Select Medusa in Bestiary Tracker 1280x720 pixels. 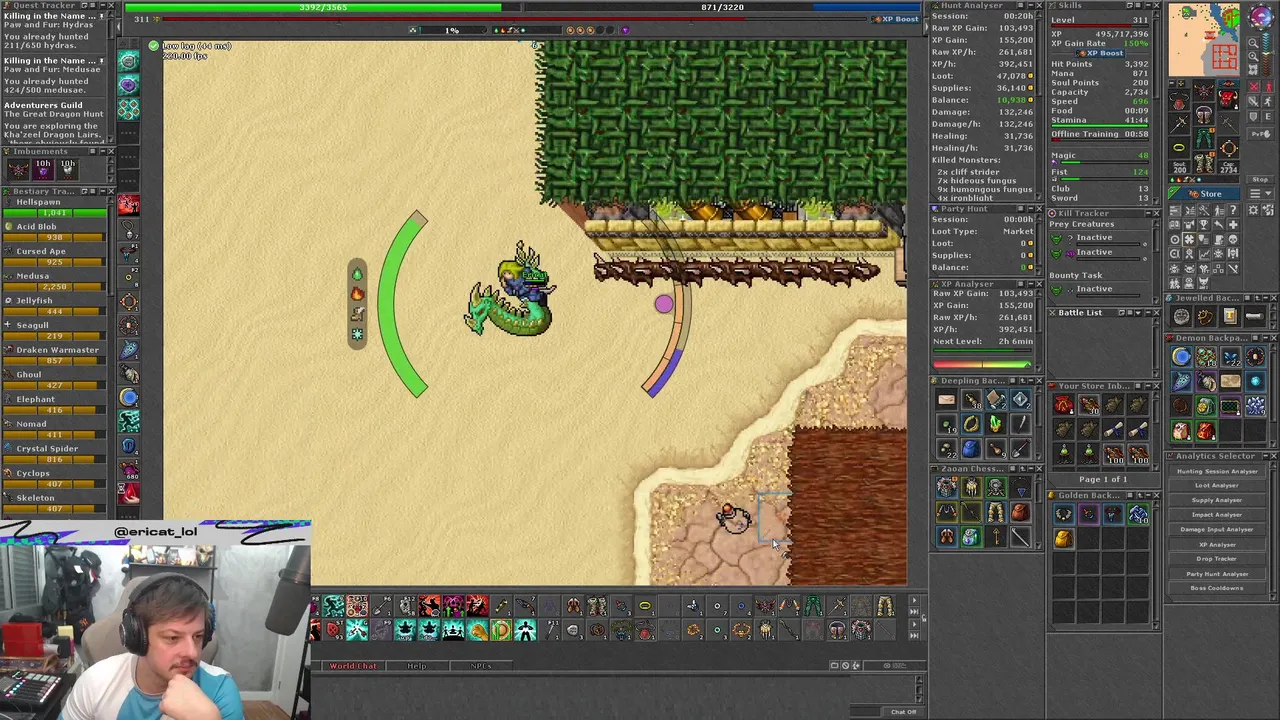coord(55,281)
